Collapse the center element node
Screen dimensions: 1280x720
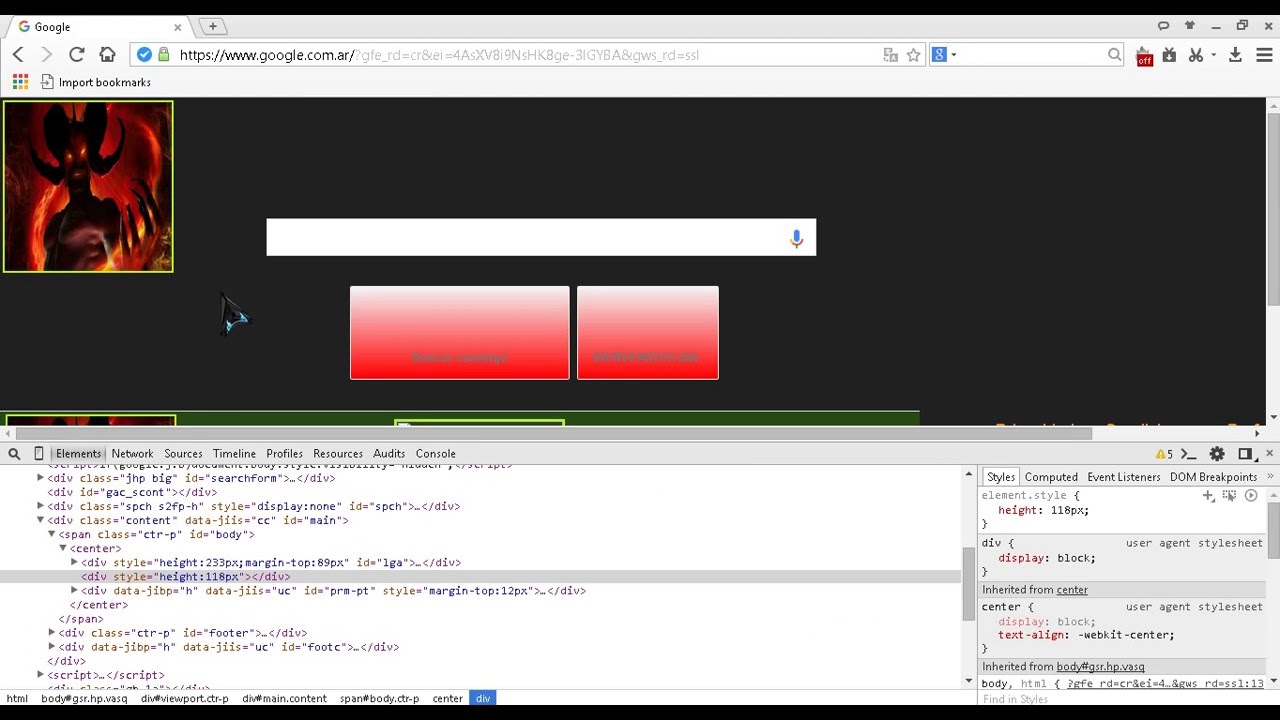62,548
